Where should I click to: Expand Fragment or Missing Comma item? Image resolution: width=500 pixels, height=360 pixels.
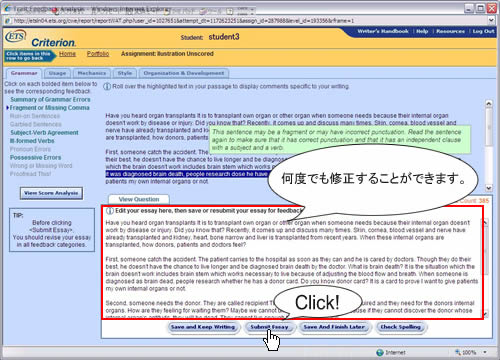click(49, 108)
